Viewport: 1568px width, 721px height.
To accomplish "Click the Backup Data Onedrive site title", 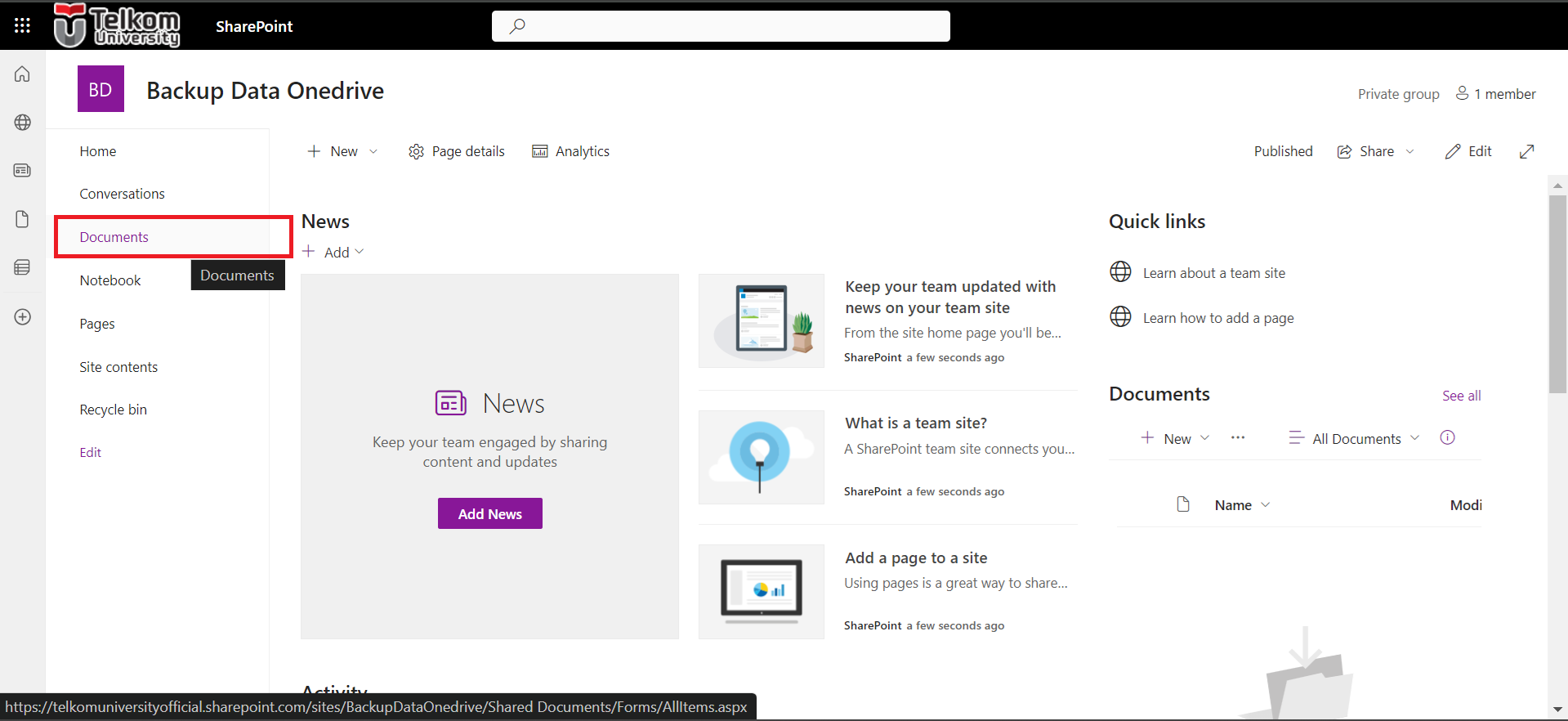I will coord(265,90).
